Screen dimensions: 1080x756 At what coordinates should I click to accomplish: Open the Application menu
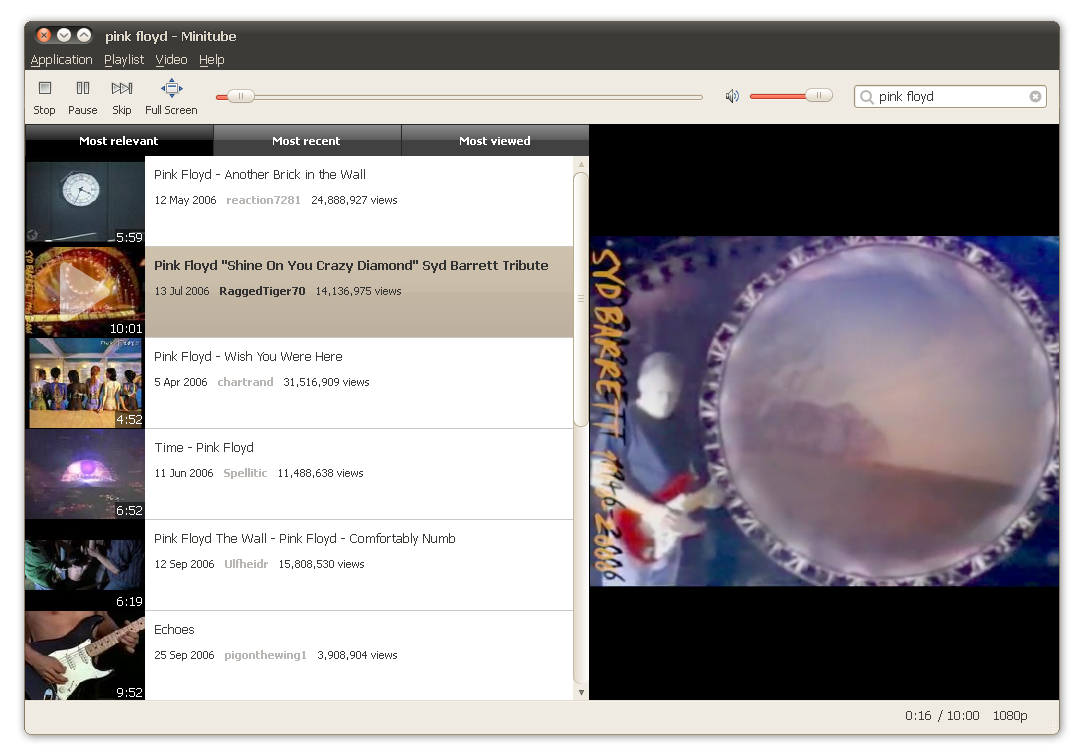(x=61, y=60)
